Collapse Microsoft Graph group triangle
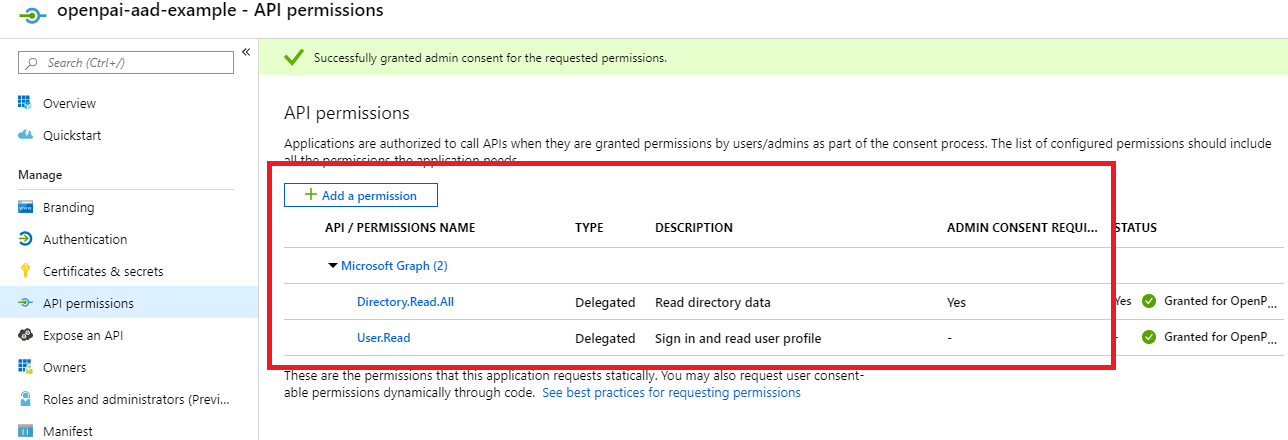Screen dimensions: 1288x440 pos(333,266)
